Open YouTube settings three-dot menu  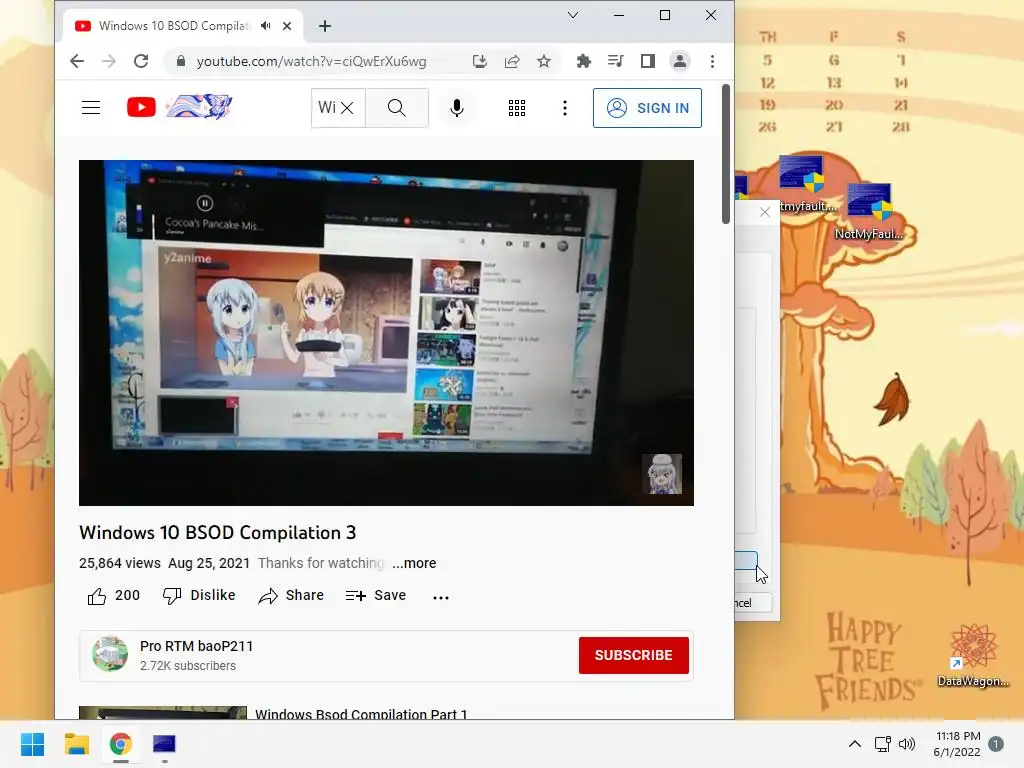(565, 108)
